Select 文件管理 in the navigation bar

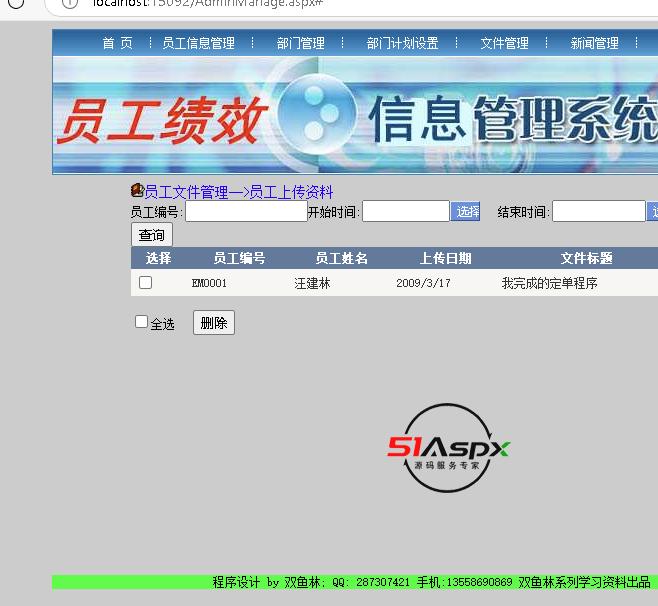coord(504,43)
